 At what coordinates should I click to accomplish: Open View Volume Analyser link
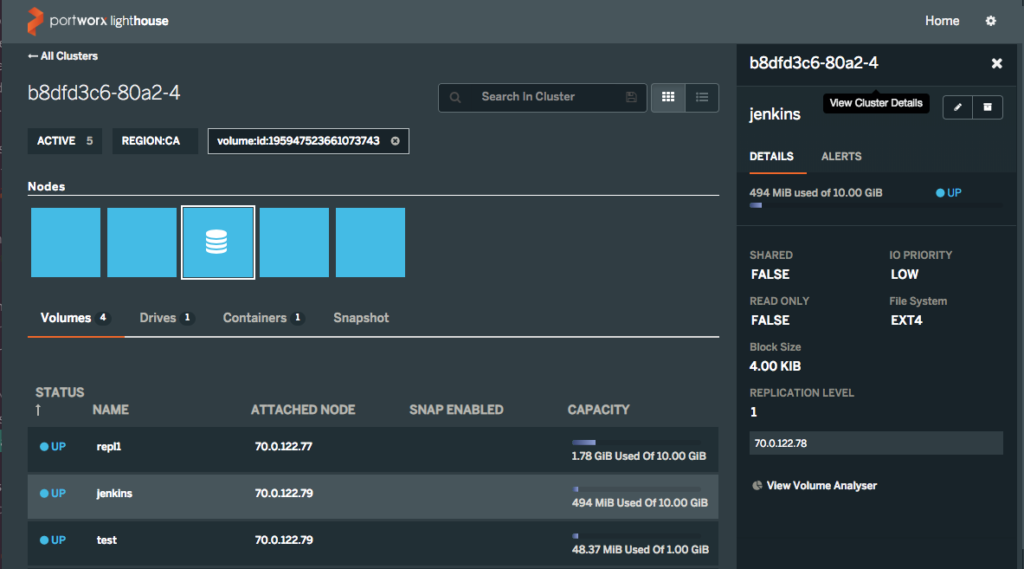coord(820,486)
